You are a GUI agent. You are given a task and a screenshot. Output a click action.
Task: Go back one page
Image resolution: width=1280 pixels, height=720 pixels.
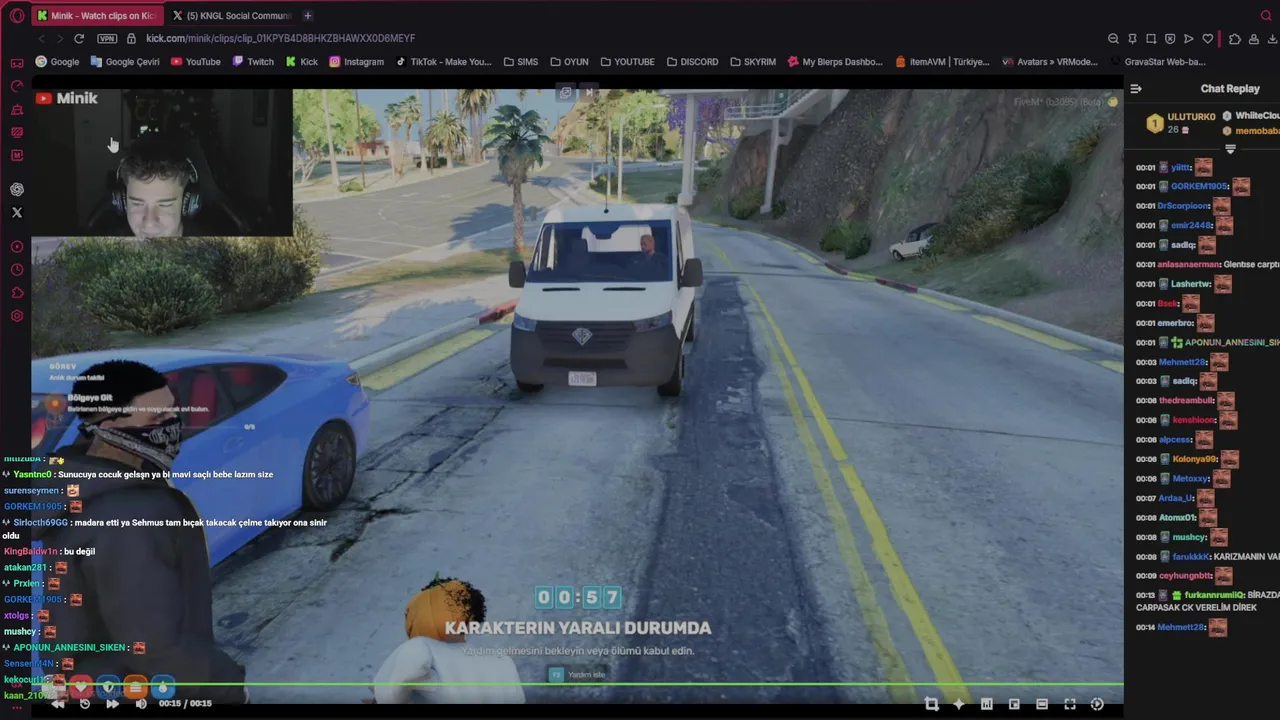click(x=41, y=38)
